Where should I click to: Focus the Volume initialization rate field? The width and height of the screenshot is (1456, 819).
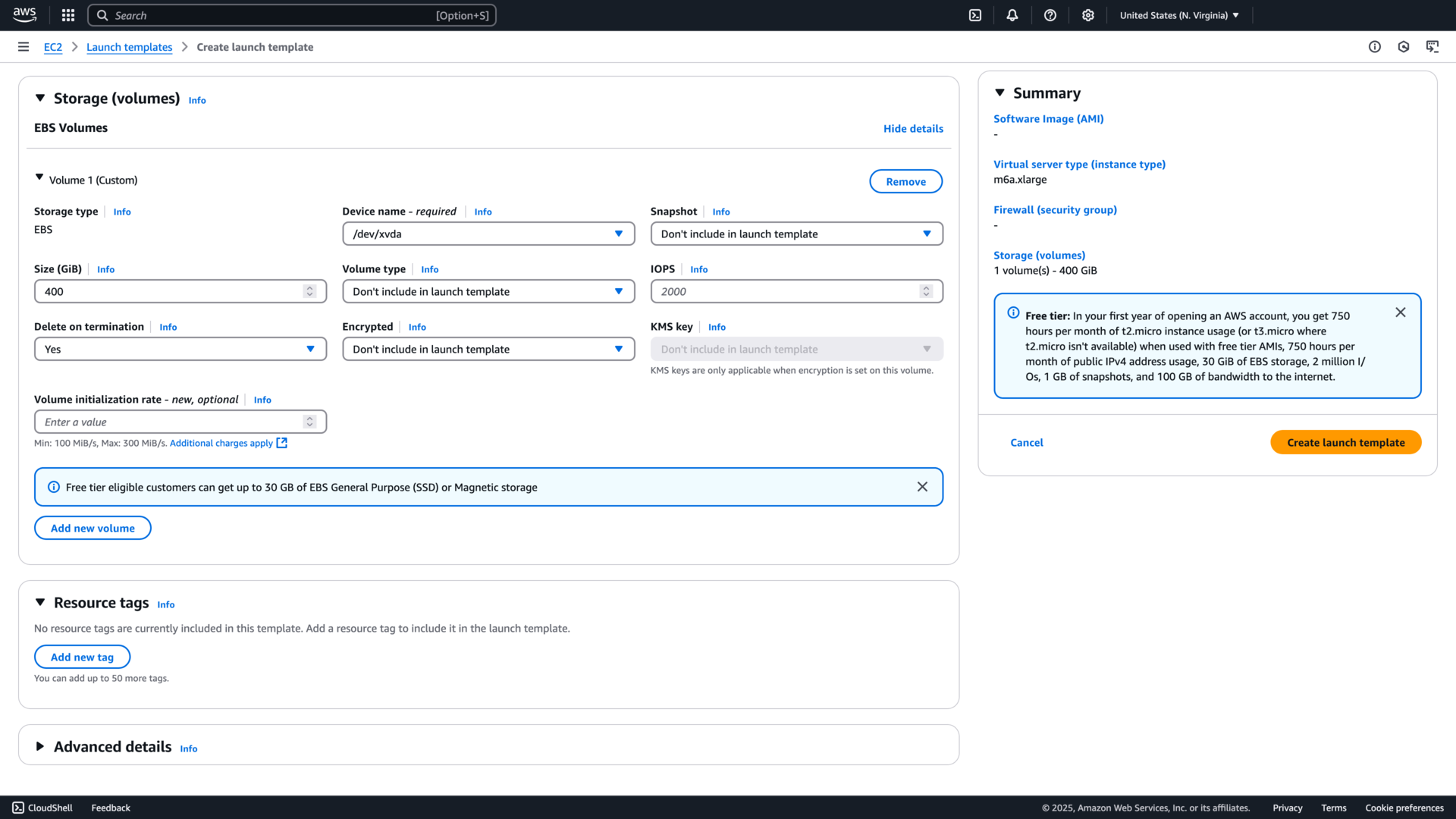coord(180,422)
